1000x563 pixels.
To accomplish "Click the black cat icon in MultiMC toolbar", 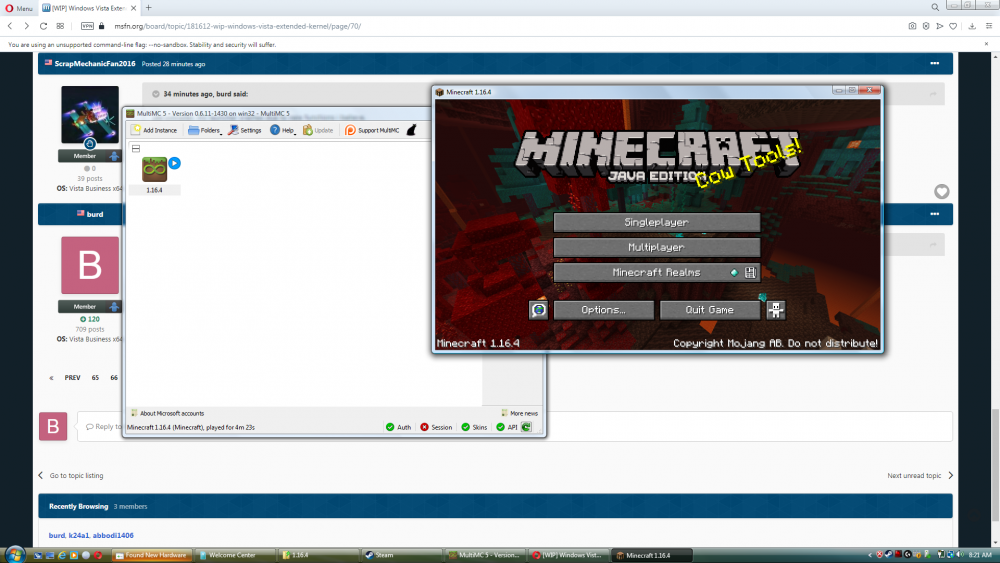I will (412, 130).
